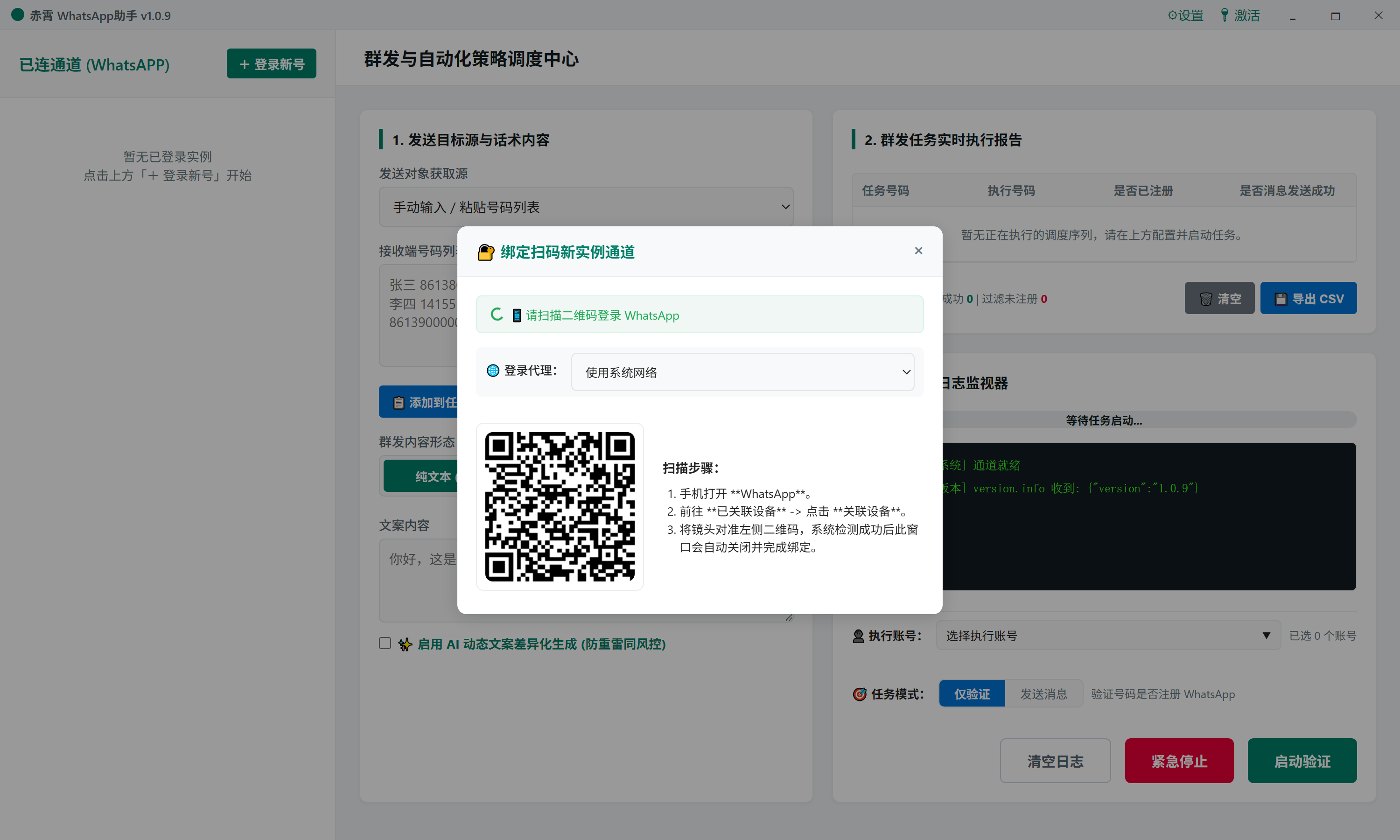Click the 是否消息发送成功 column header

tap(1287, 191)
